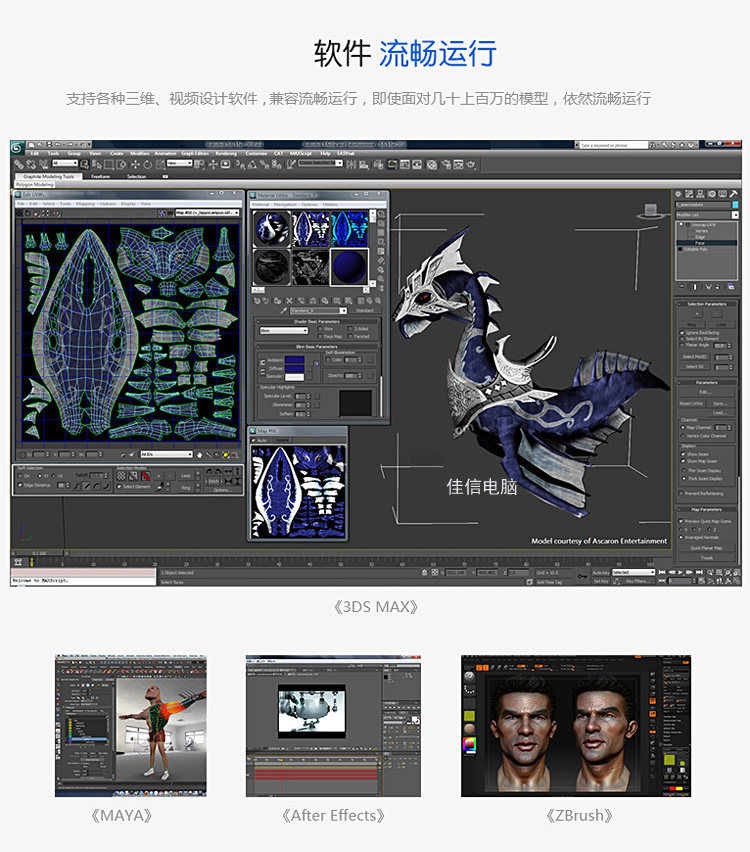Choose the Select and Rotate tool
Viewport: 750px width, 852px height.
click(147, 164)
